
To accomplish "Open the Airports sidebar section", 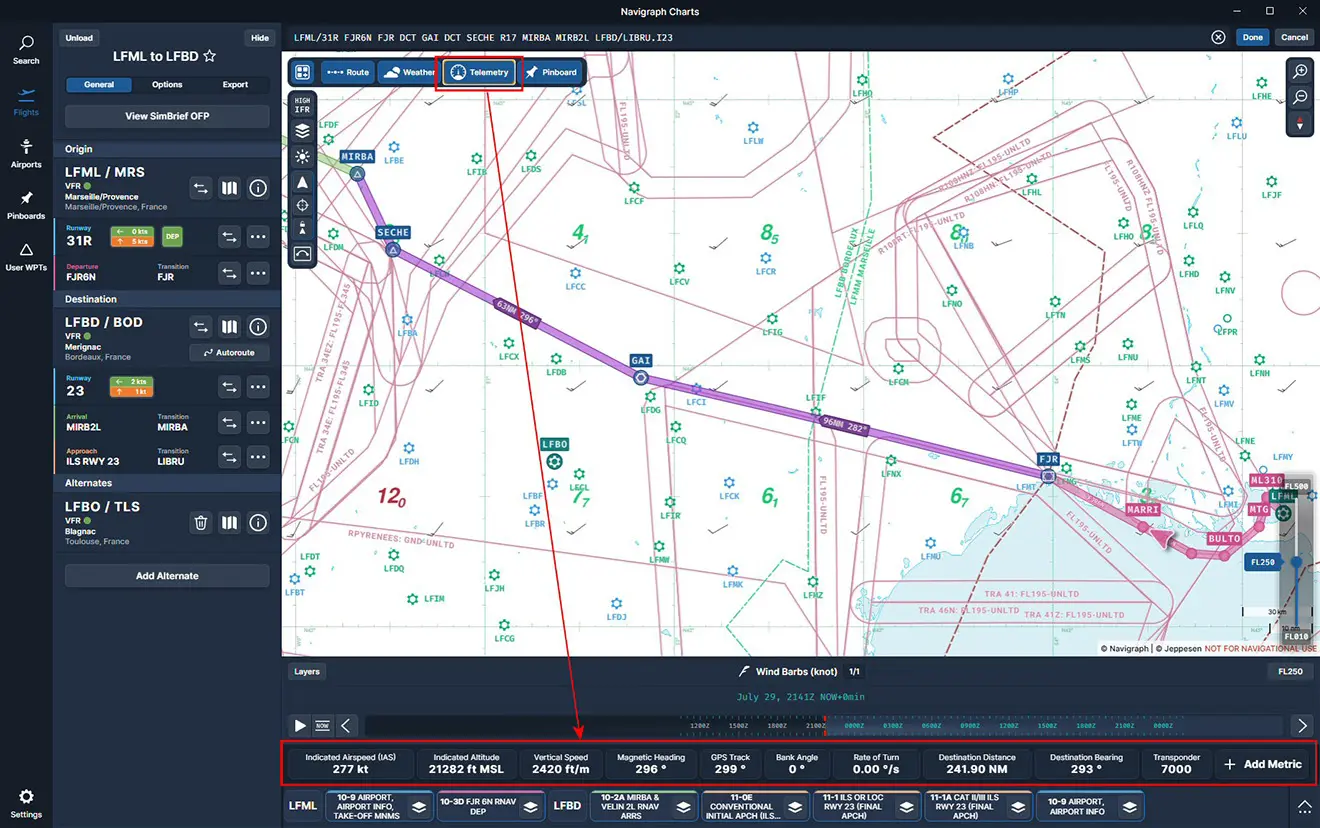I will [26, 153].
